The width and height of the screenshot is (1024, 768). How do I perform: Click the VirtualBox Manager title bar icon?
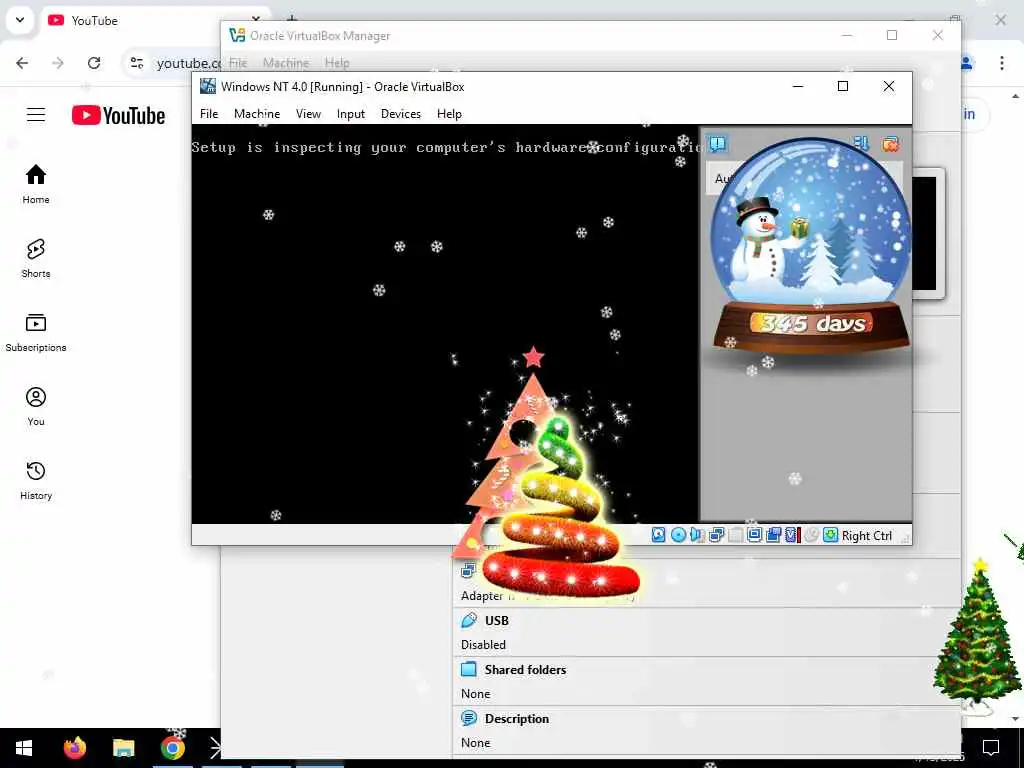click(x=236, y=35)
